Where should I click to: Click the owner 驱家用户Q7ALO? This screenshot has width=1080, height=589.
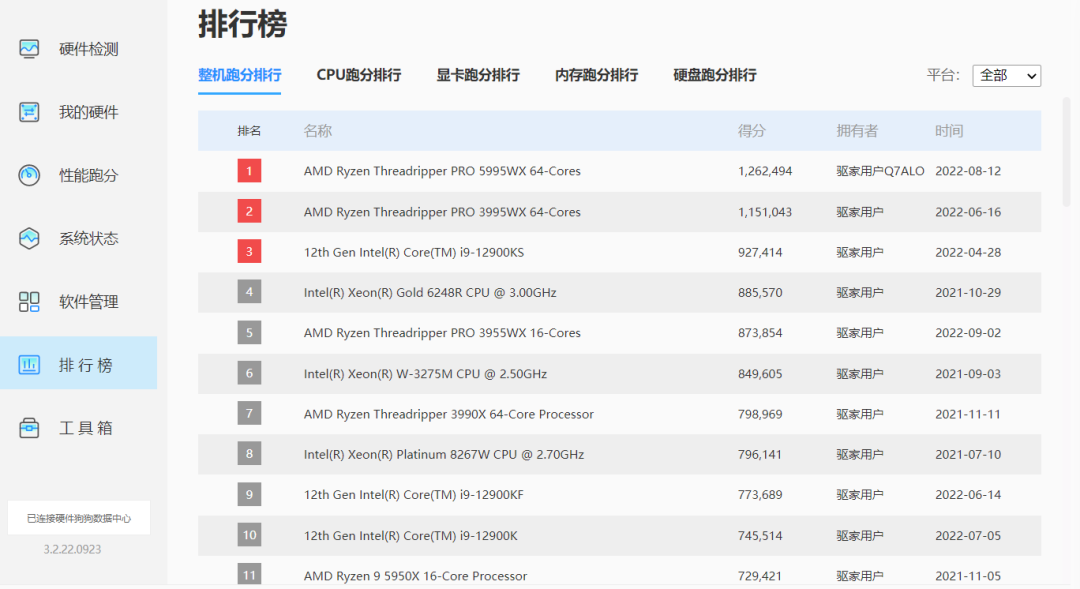click(x=880, y=171)
